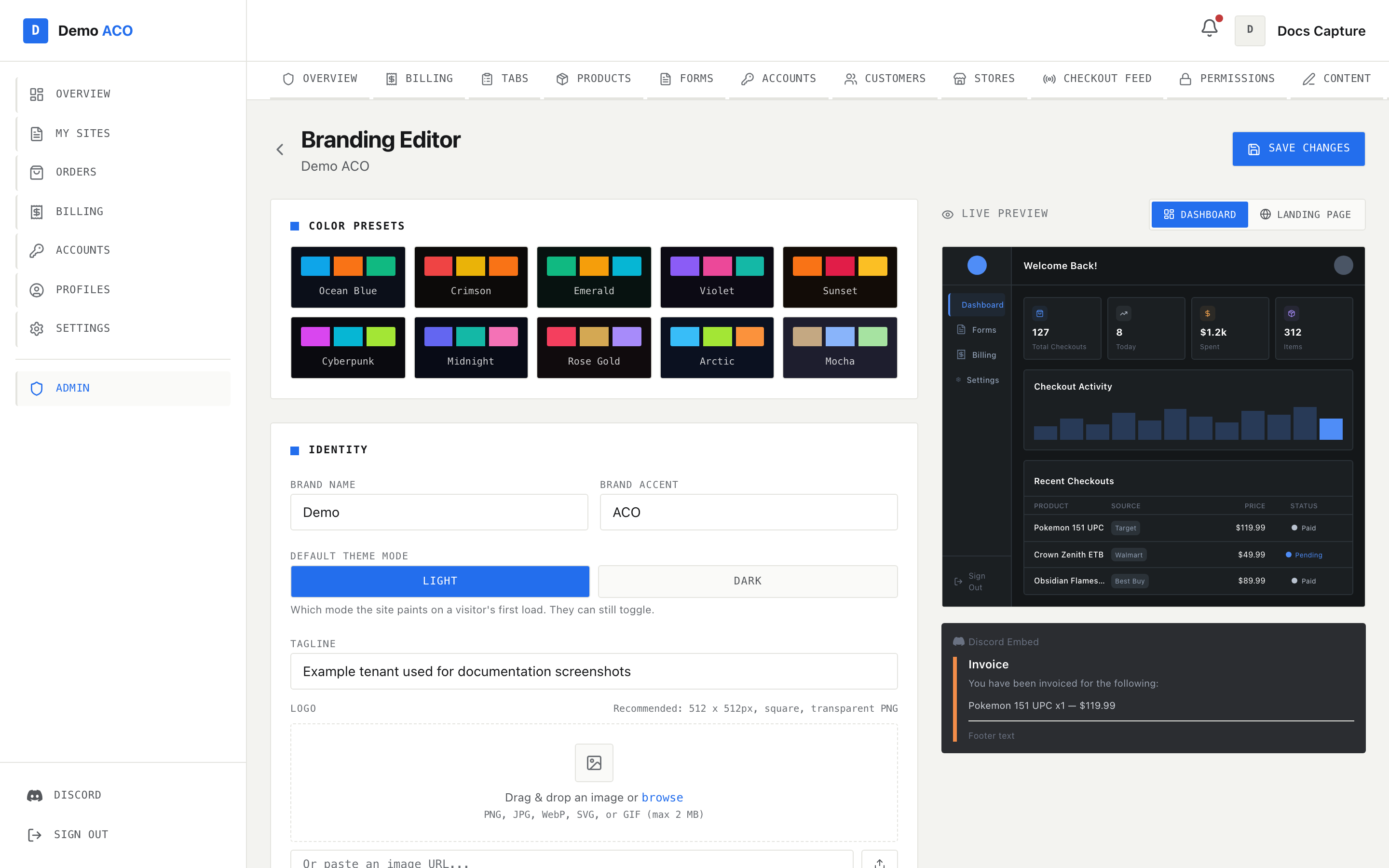Open the Billing top tab
The width and height of the screenshot is (1389, 868).
coord(419,79)
